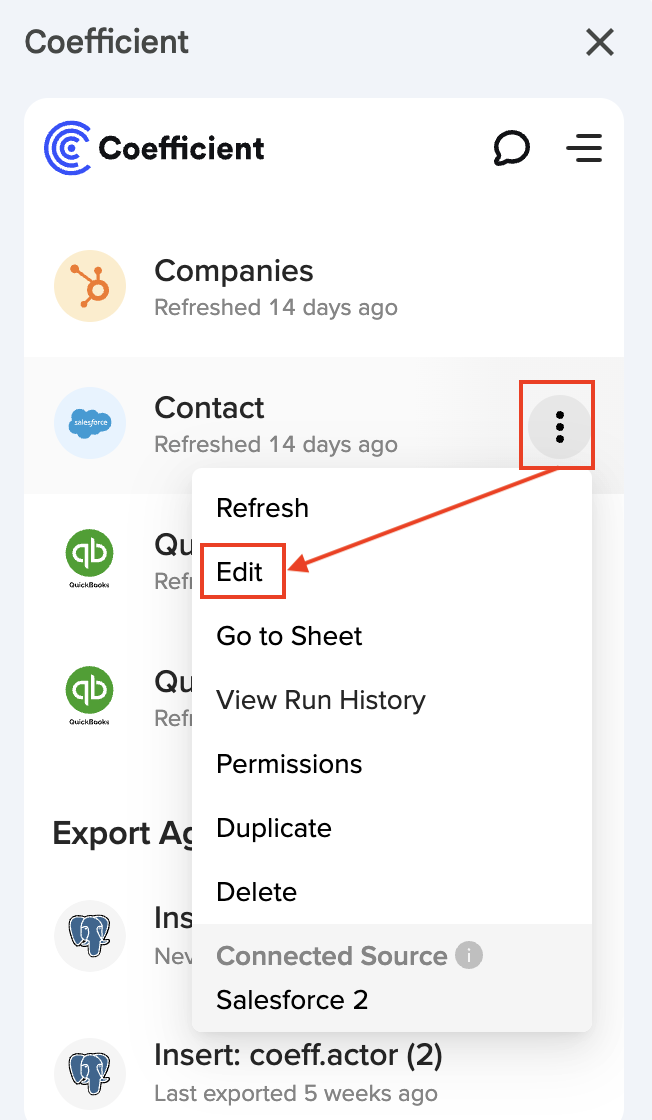The width and height of the screenshot is (652, 1120).
Task: Click the first QuickBooks import icon
Action: click(89, 557)
